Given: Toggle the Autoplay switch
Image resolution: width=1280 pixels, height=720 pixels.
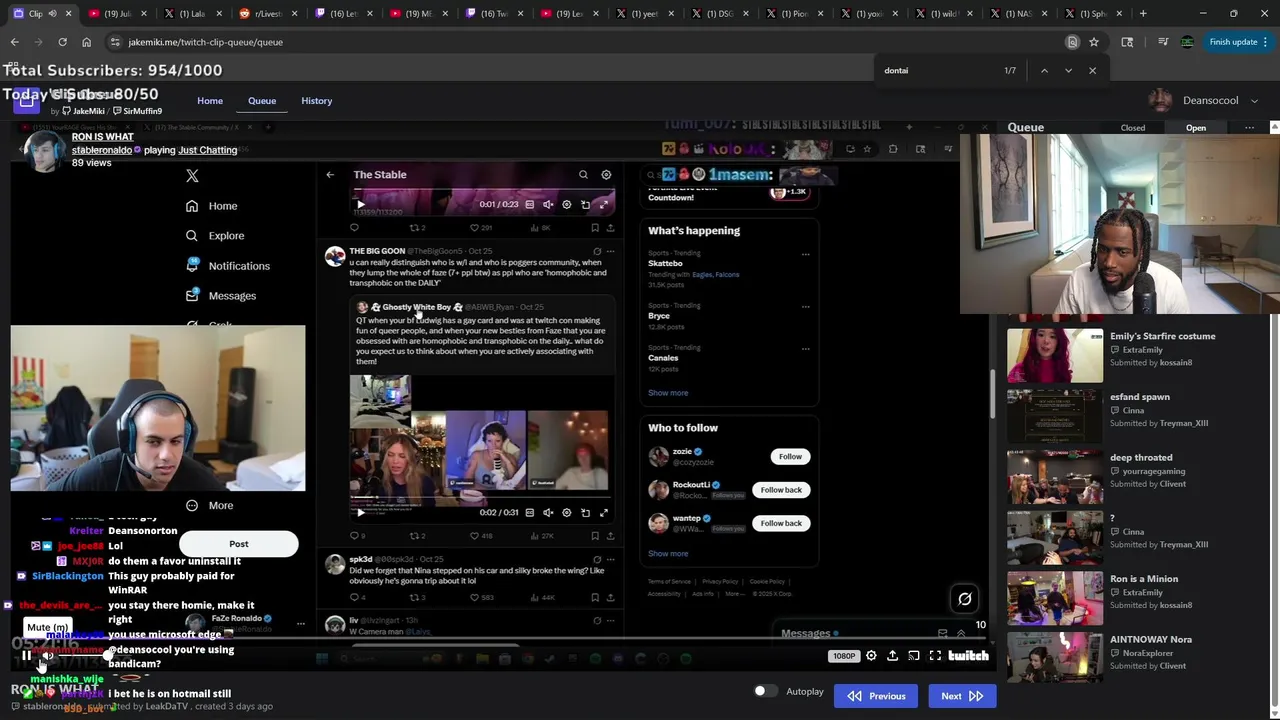Looking at the screenshot, I should 765,691.
